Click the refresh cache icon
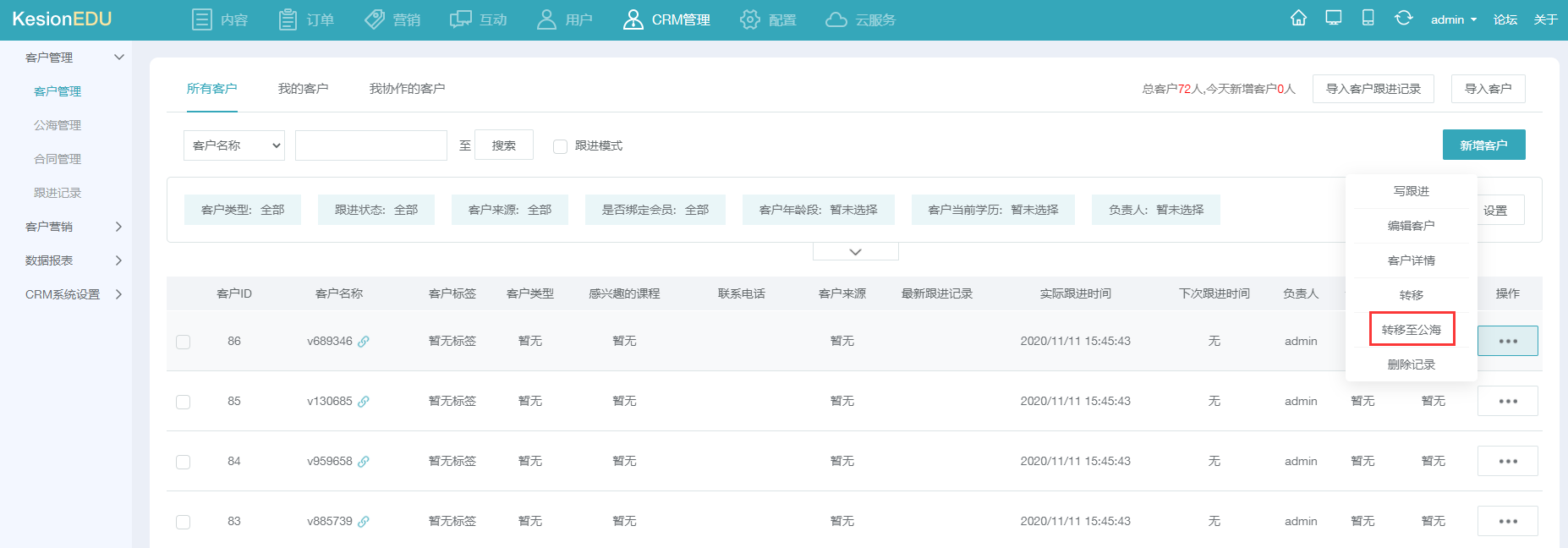Screen dimensions: 1568x548 [x=1404, y=19]
